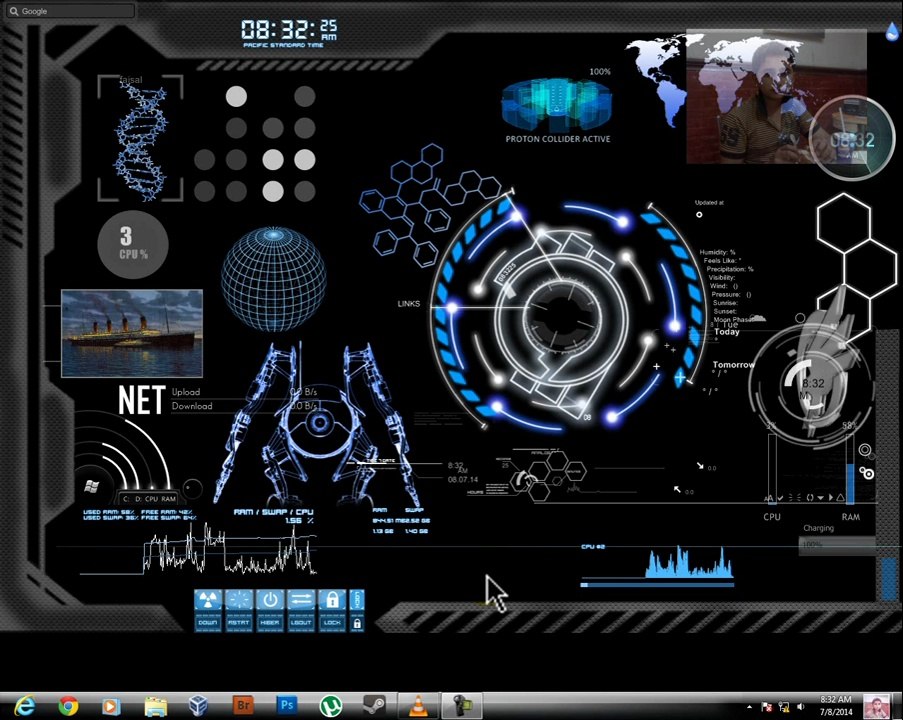Click the Upload label in NET widget

186,392
